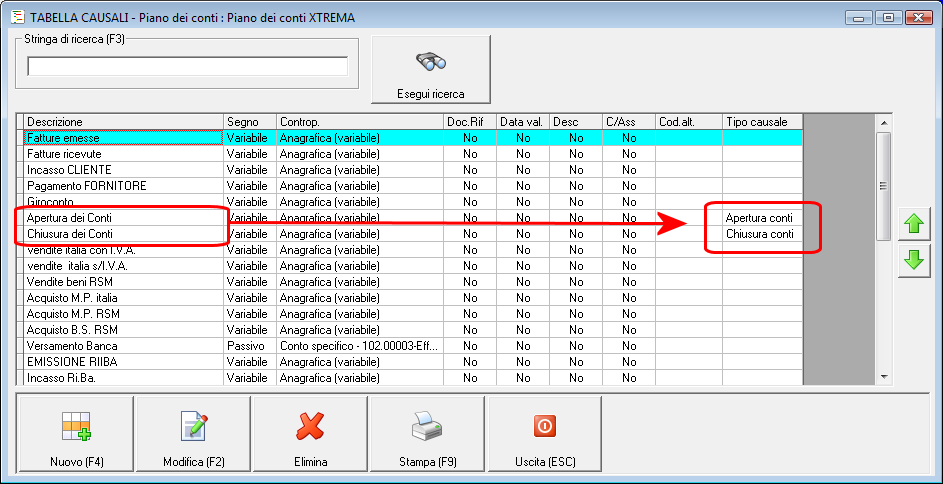Click the Data val. column header
This screenshot has width=943, height=484.
click(523, 122)
